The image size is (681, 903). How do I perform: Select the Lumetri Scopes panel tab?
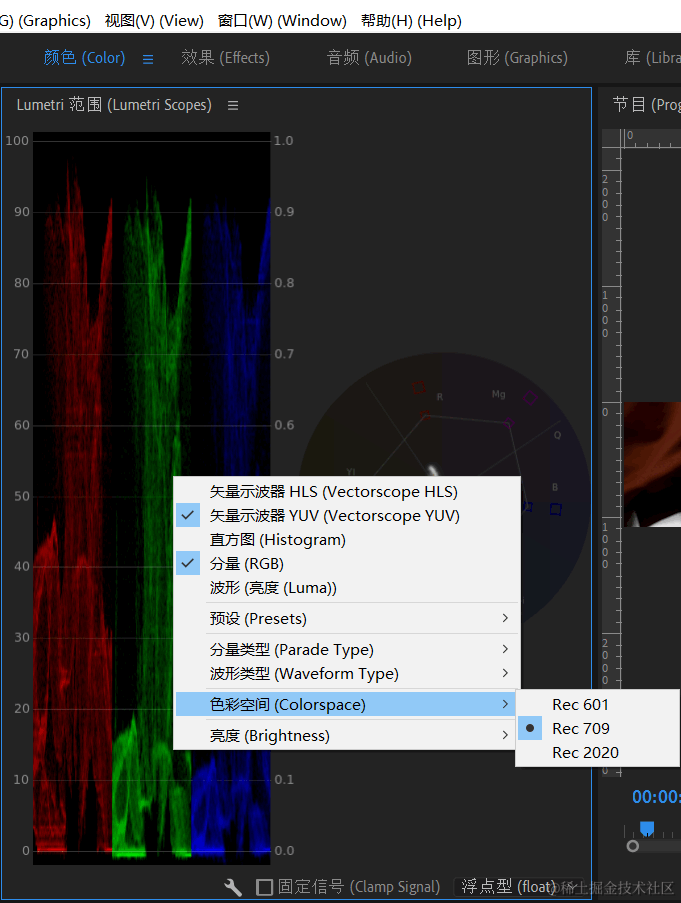tap(114, 105)
